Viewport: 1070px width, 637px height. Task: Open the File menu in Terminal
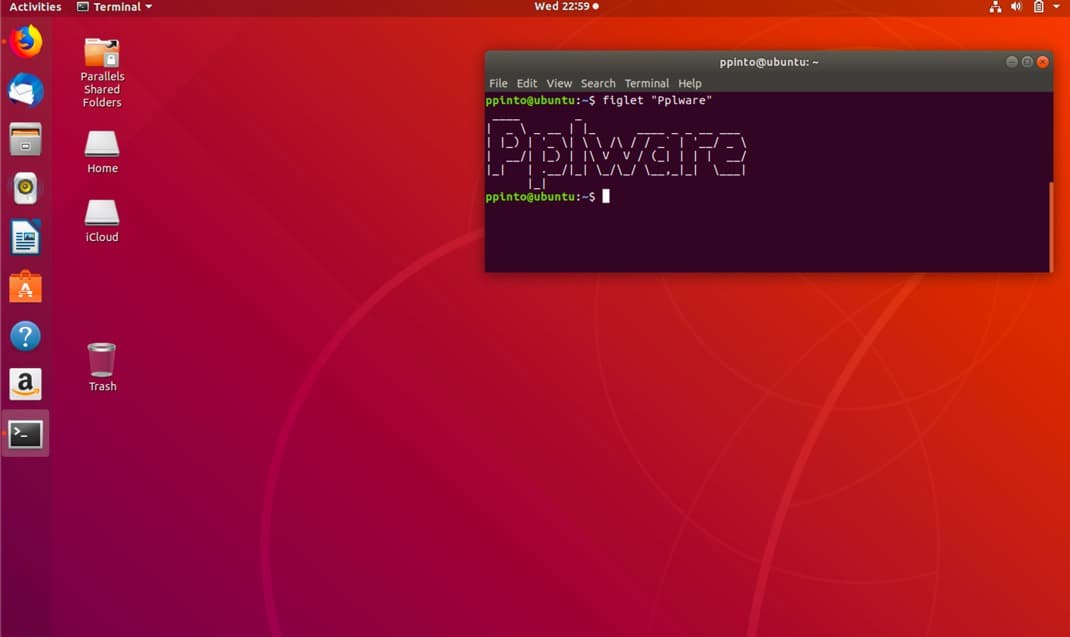coord(498,83)
